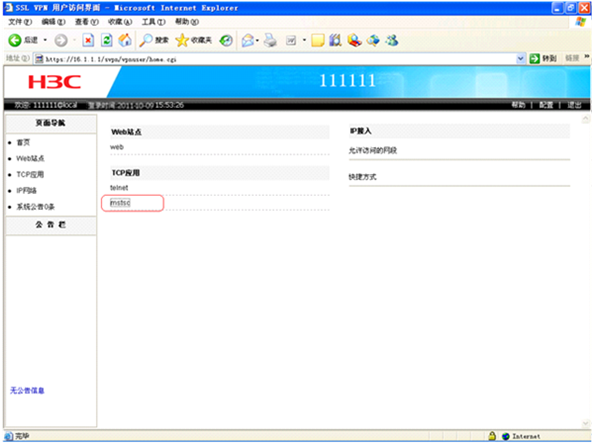This screenshot has width=594, height=445.
Task: Launch the mstsc TCP application link
Action: click(120, 203)
